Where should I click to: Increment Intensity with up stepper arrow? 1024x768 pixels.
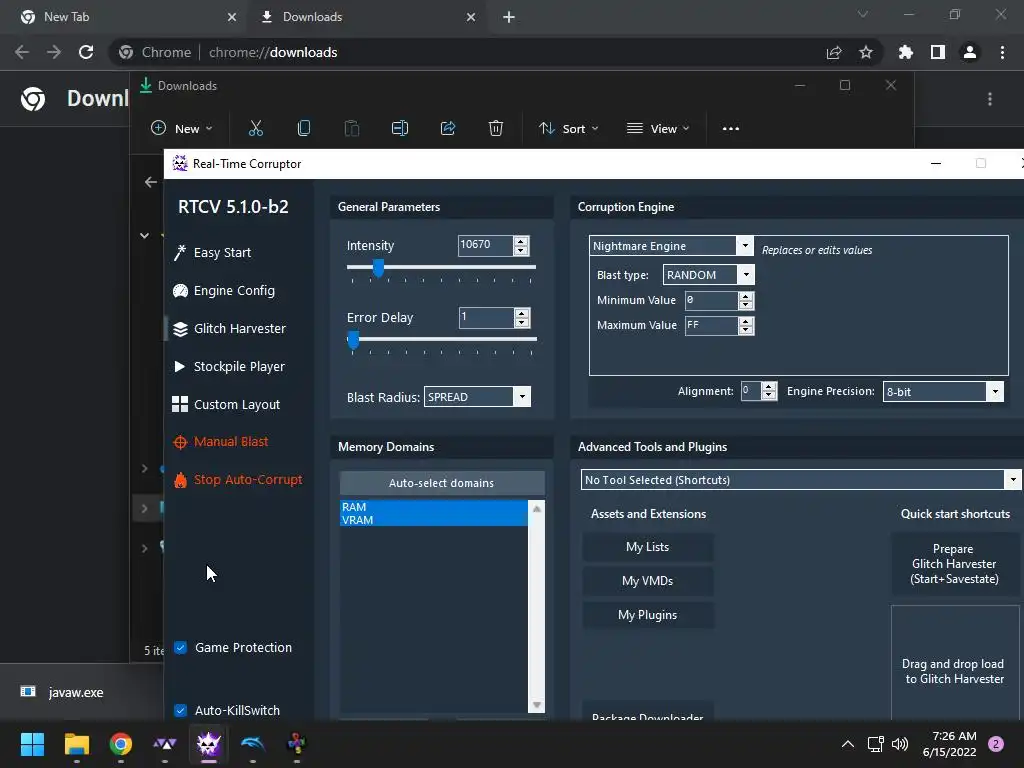521,242
